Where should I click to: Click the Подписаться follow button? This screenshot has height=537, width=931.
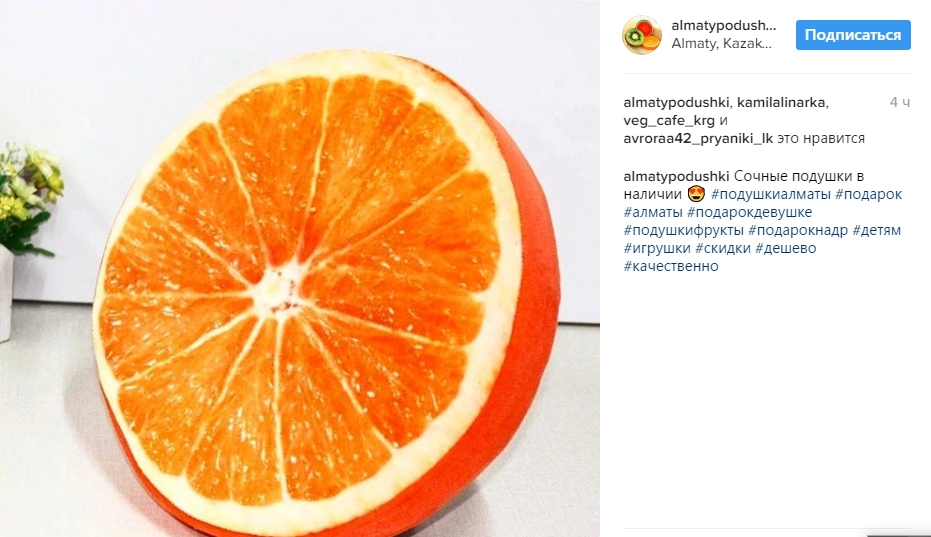pyautogui.click(x=853, y=35)
